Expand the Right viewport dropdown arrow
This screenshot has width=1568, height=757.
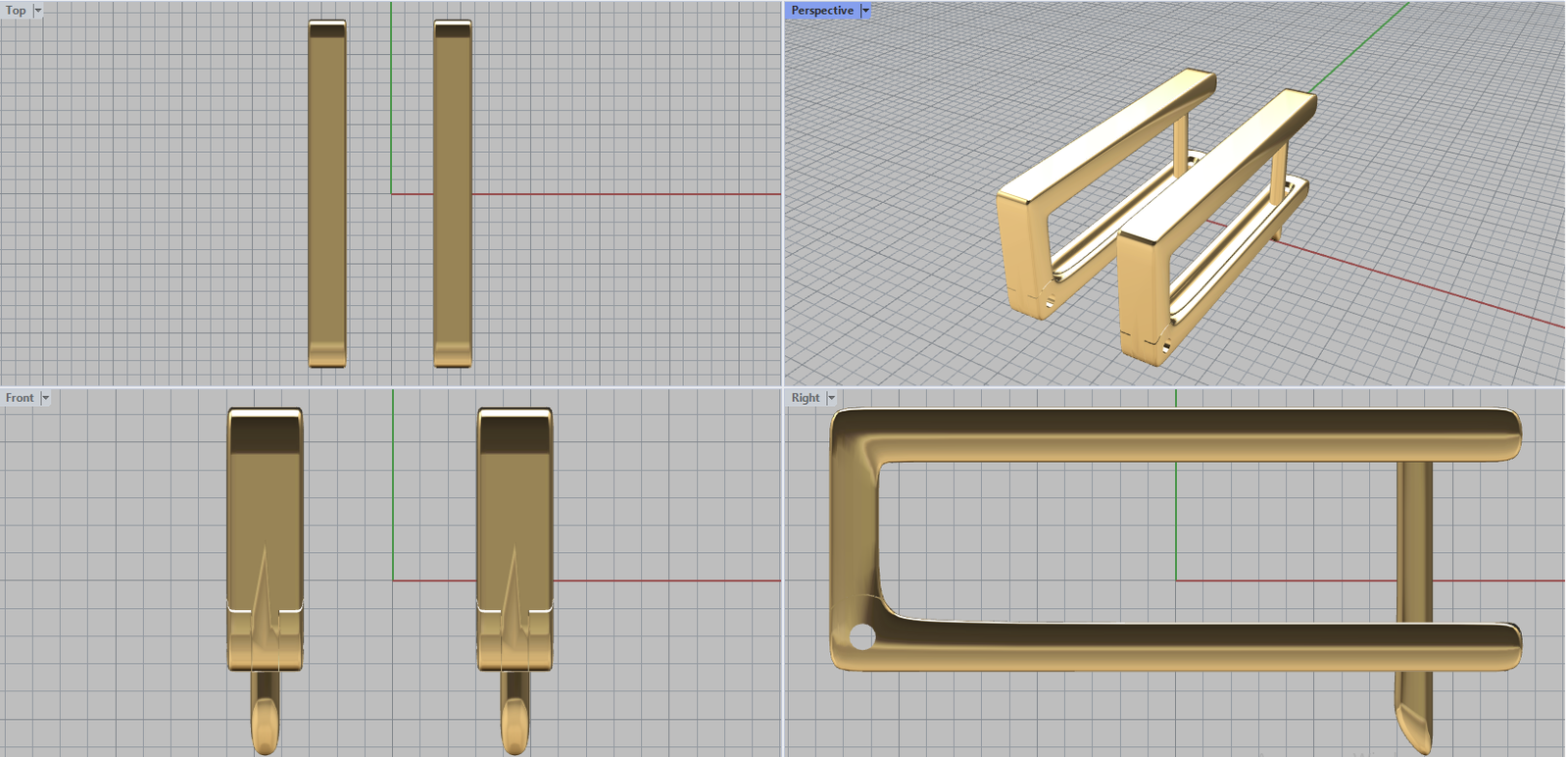tap(831, 398)
